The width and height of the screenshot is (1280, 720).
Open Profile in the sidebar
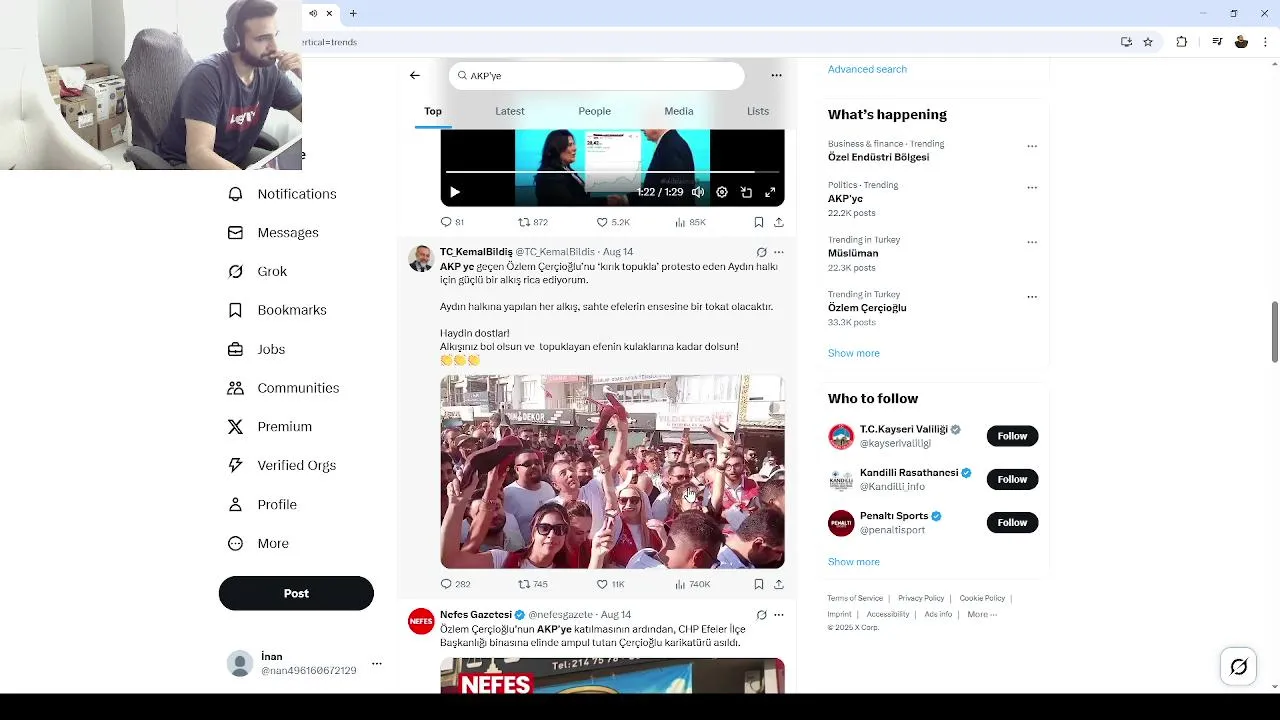point(263,504)
